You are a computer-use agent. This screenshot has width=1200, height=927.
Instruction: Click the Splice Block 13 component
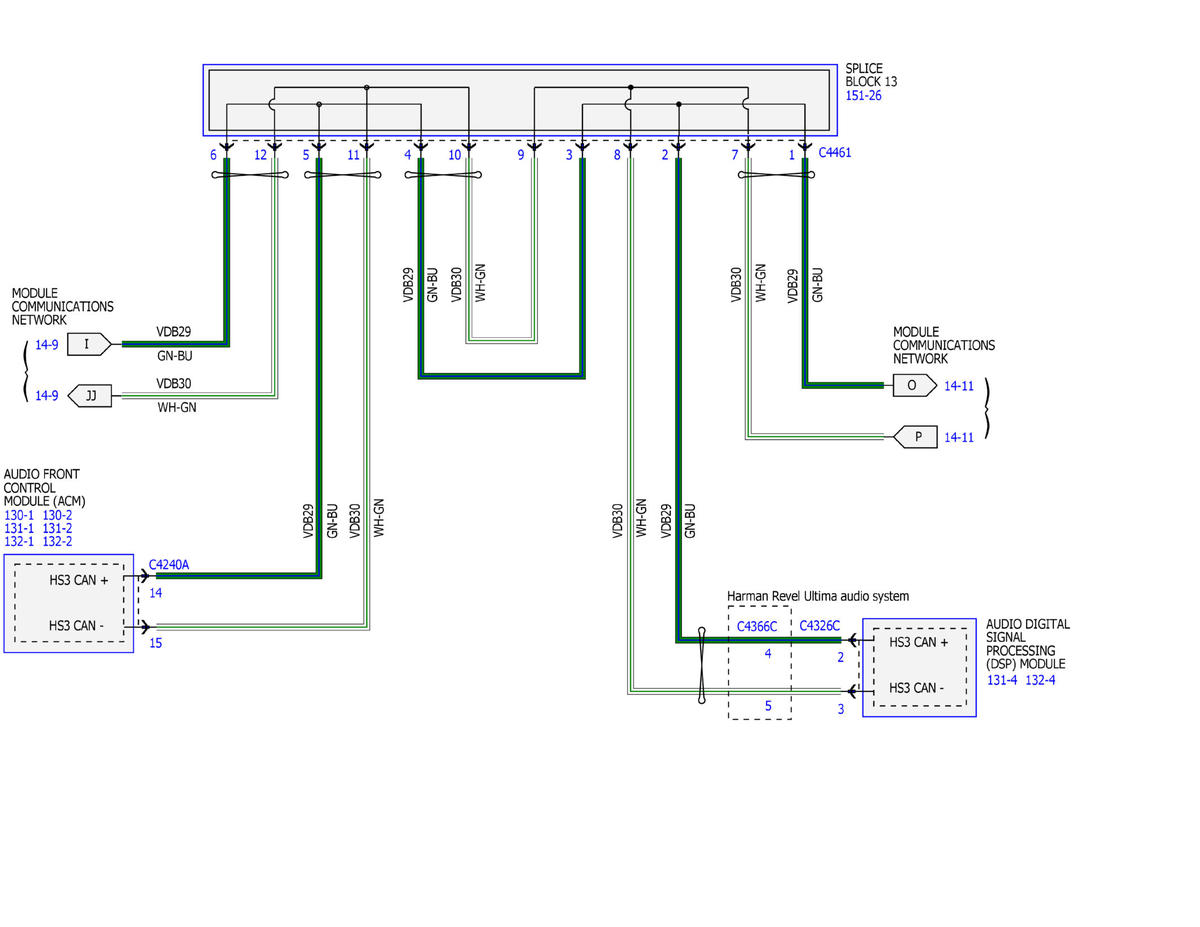pyautogui.click(x=520, y=100)
